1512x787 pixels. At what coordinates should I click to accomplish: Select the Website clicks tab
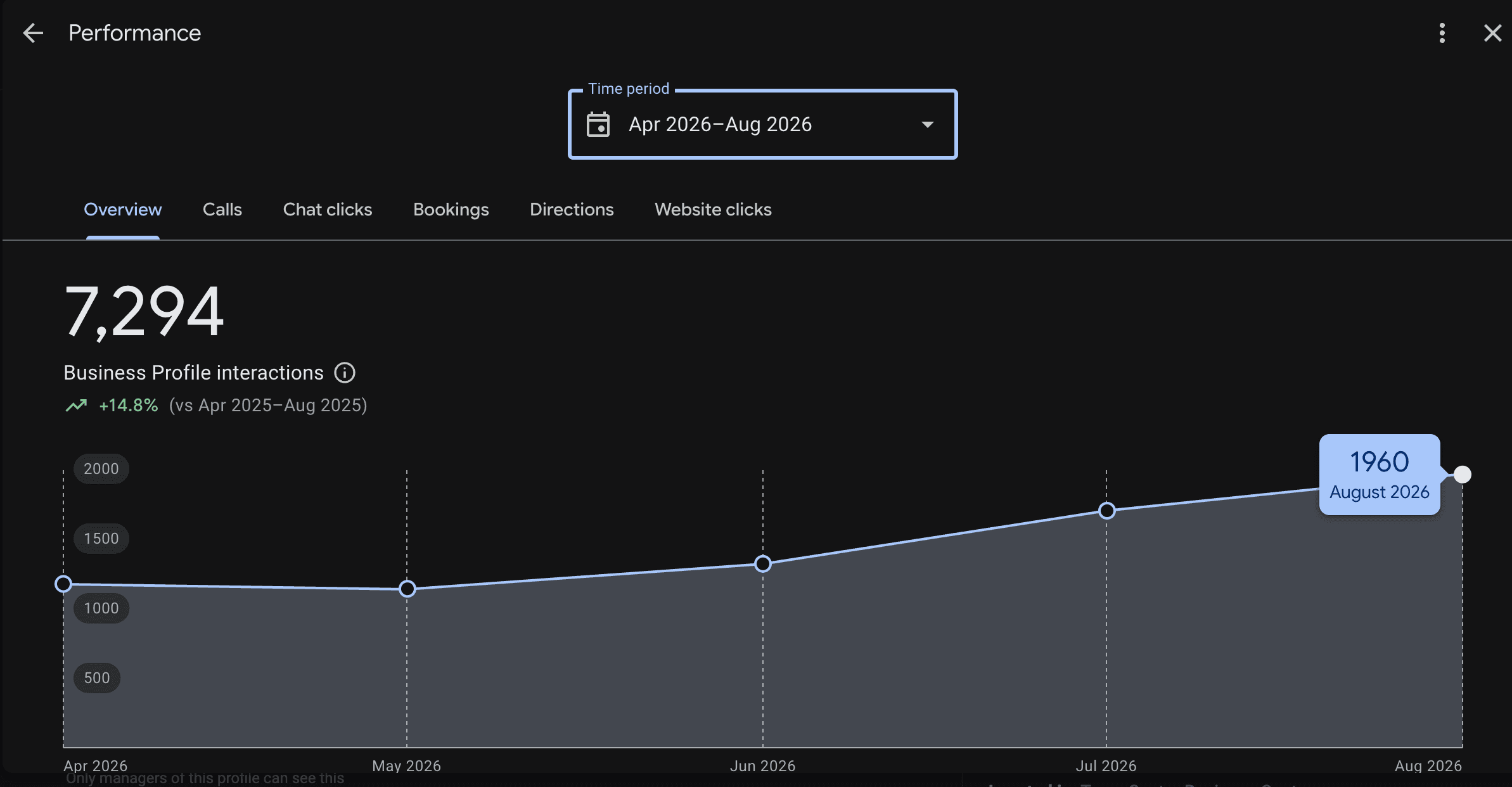point(713,209)
